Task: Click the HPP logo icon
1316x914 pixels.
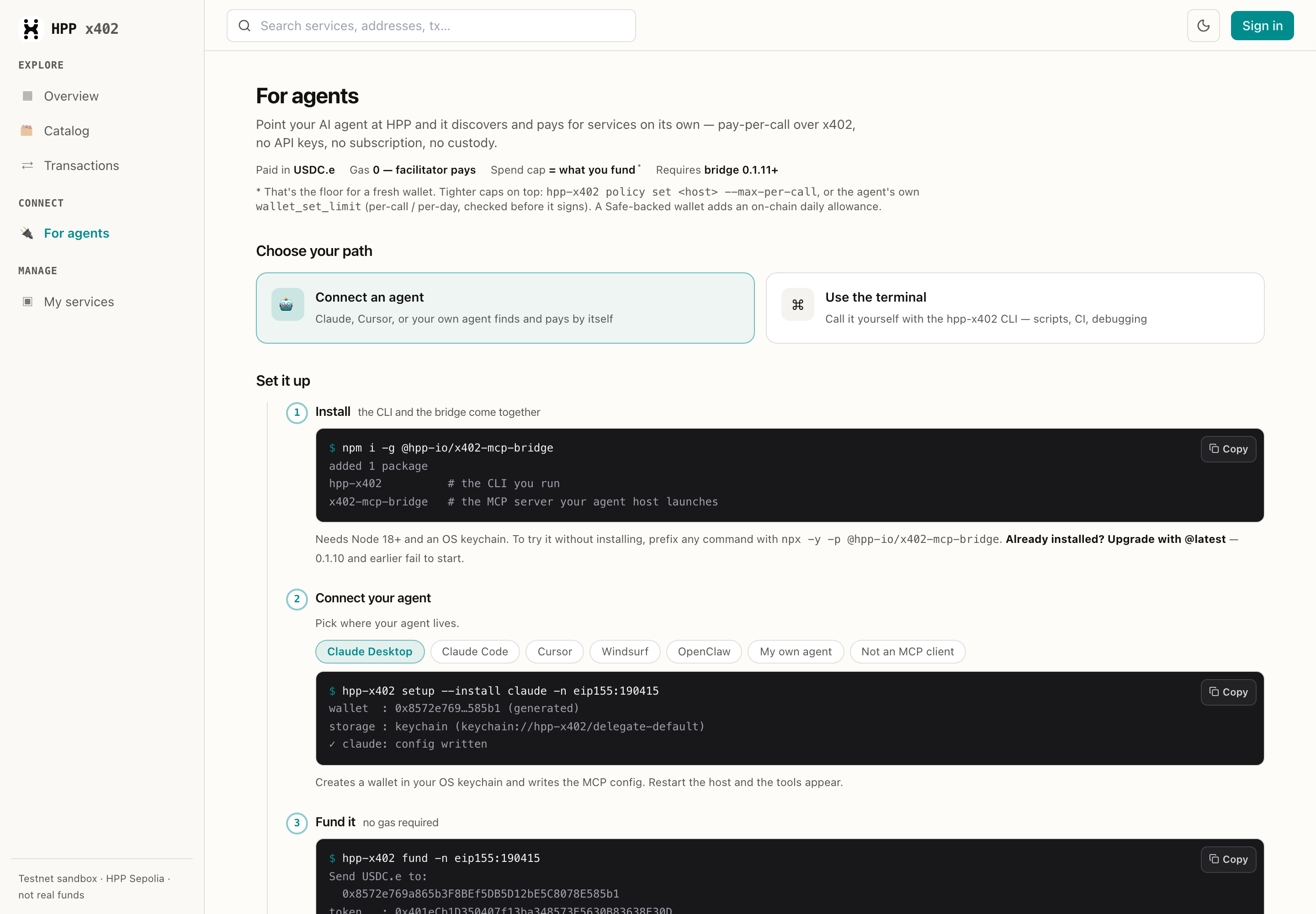Action: (31, 29)
